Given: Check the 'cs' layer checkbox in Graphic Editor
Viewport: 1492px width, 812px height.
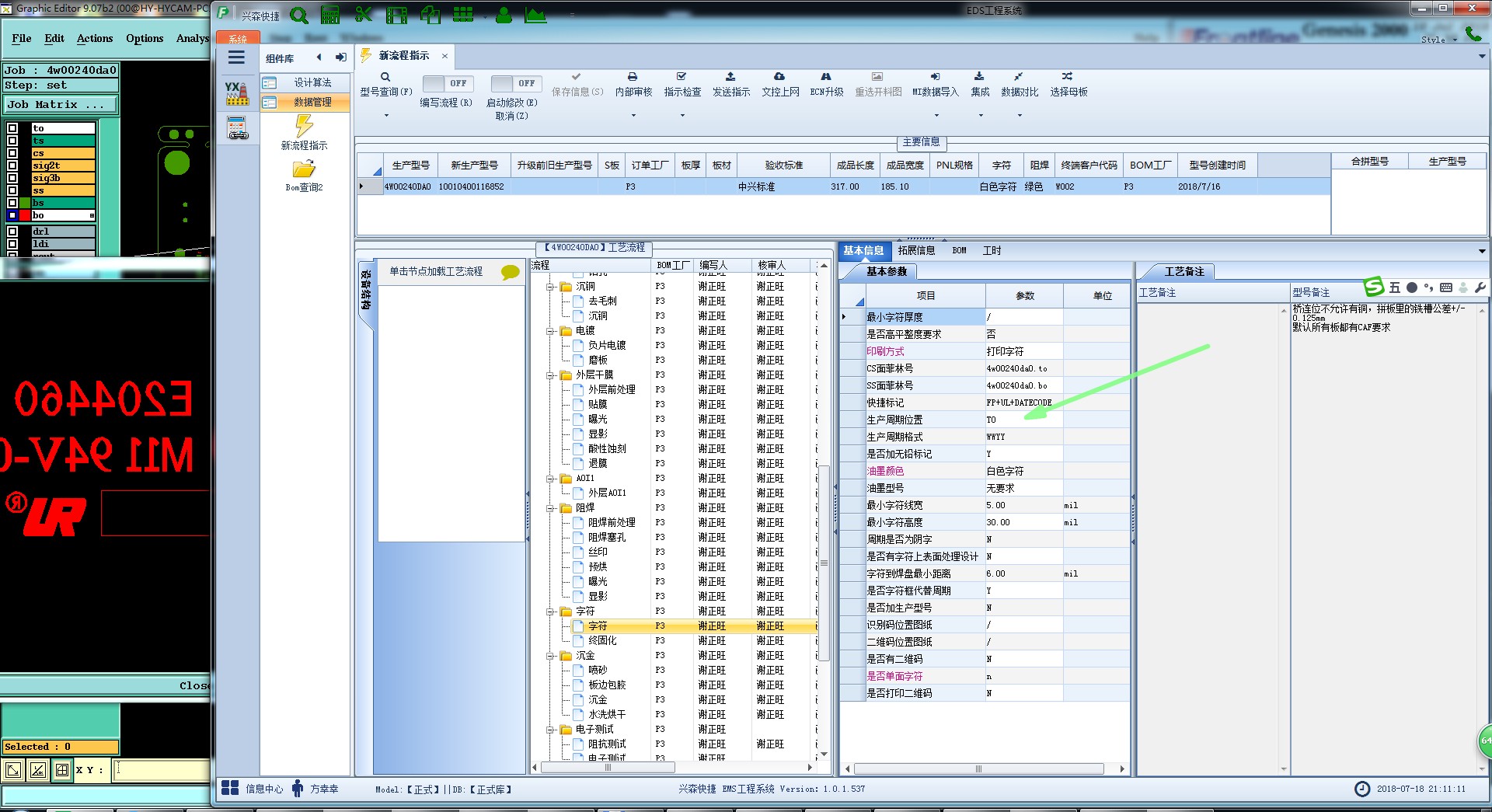Looking at the screenshot, I should pyautogui.click(x=12, y=153).
